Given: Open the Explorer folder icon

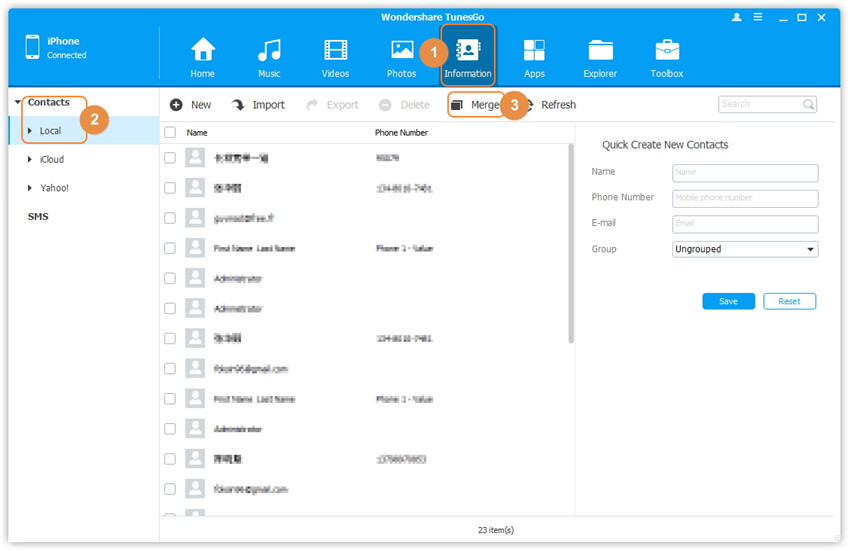Looking at the screenshot, I should pyautogui.click(x=601, y=51).
